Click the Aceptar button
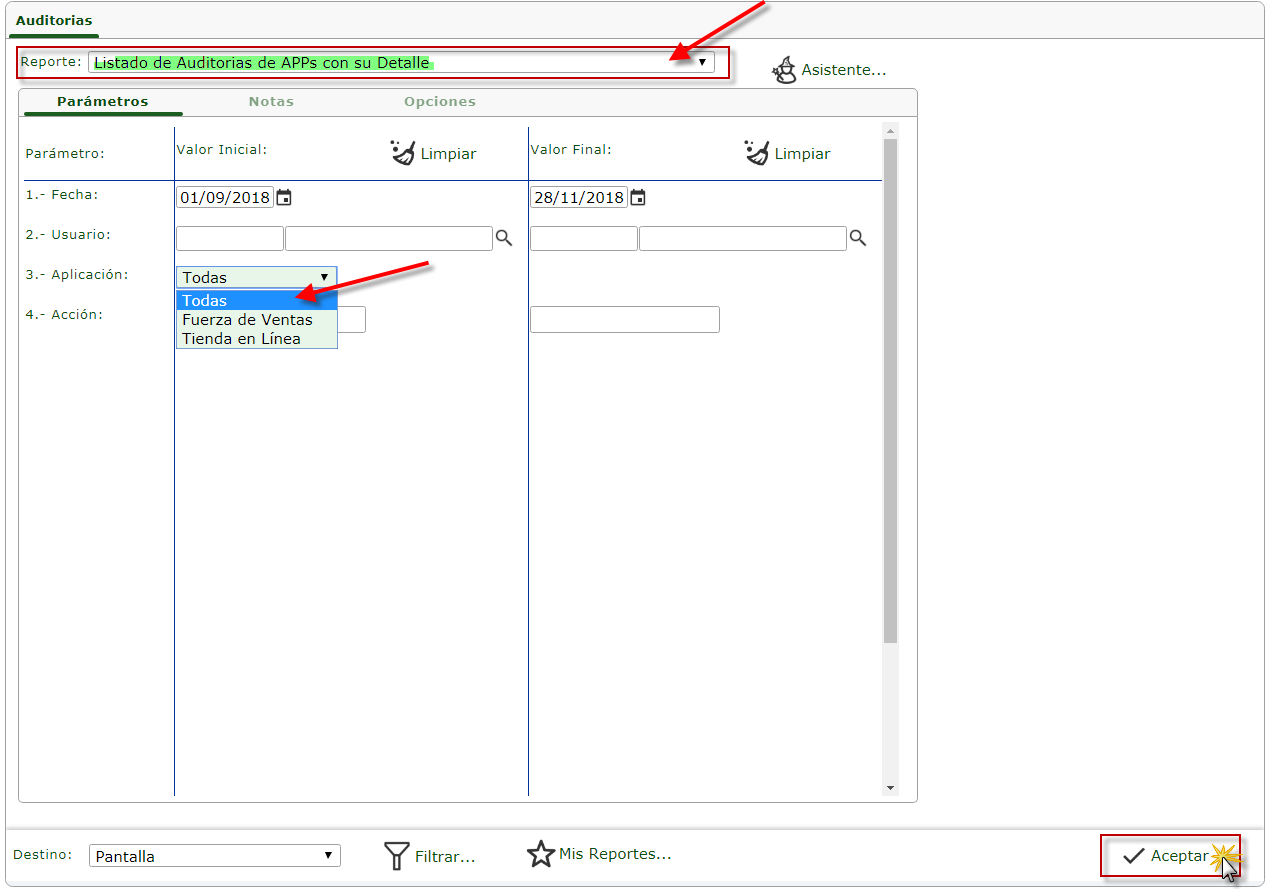The image size is (1280, 889). point(1170,856)
